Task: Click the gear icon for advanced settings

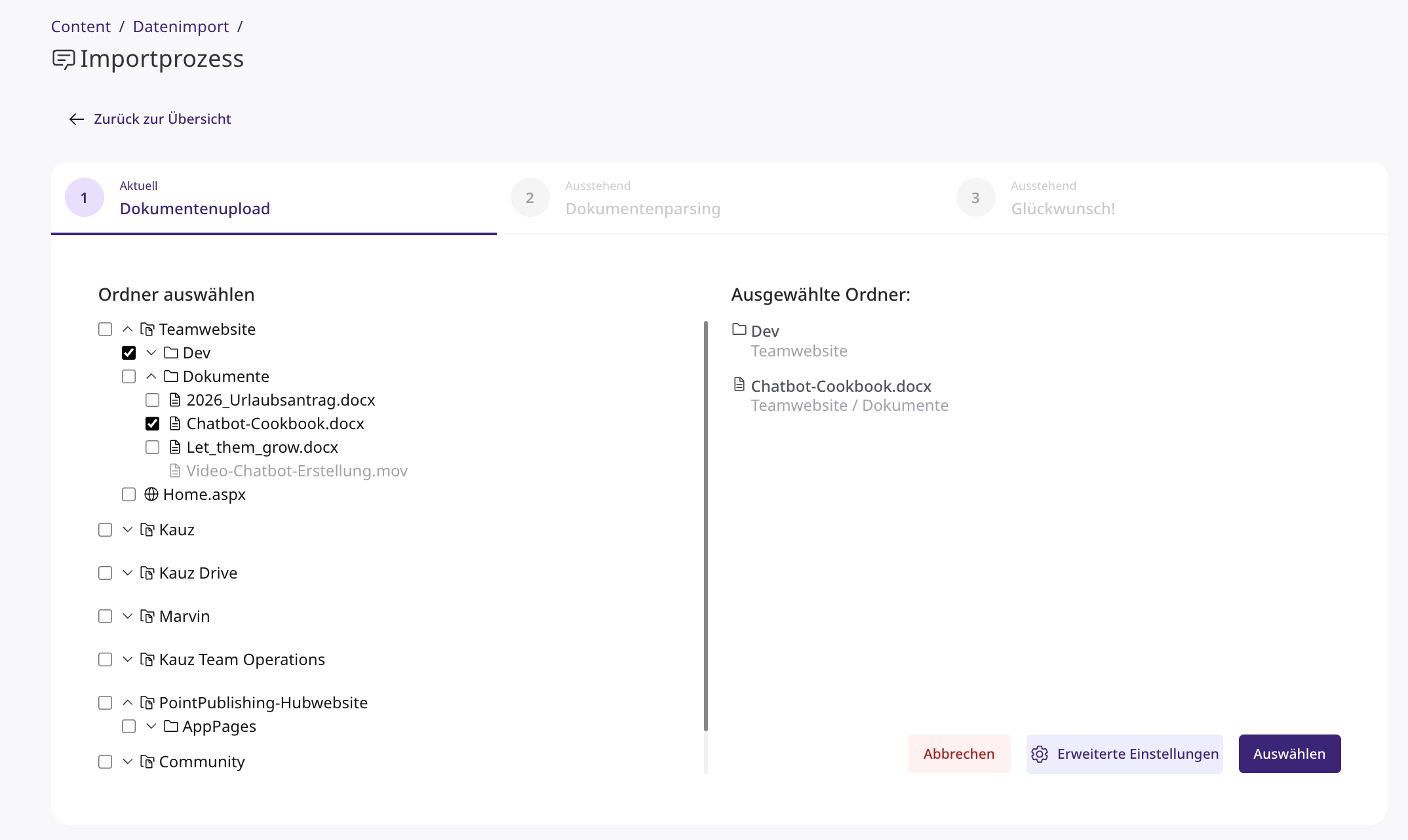Action: coord(1040,754)
